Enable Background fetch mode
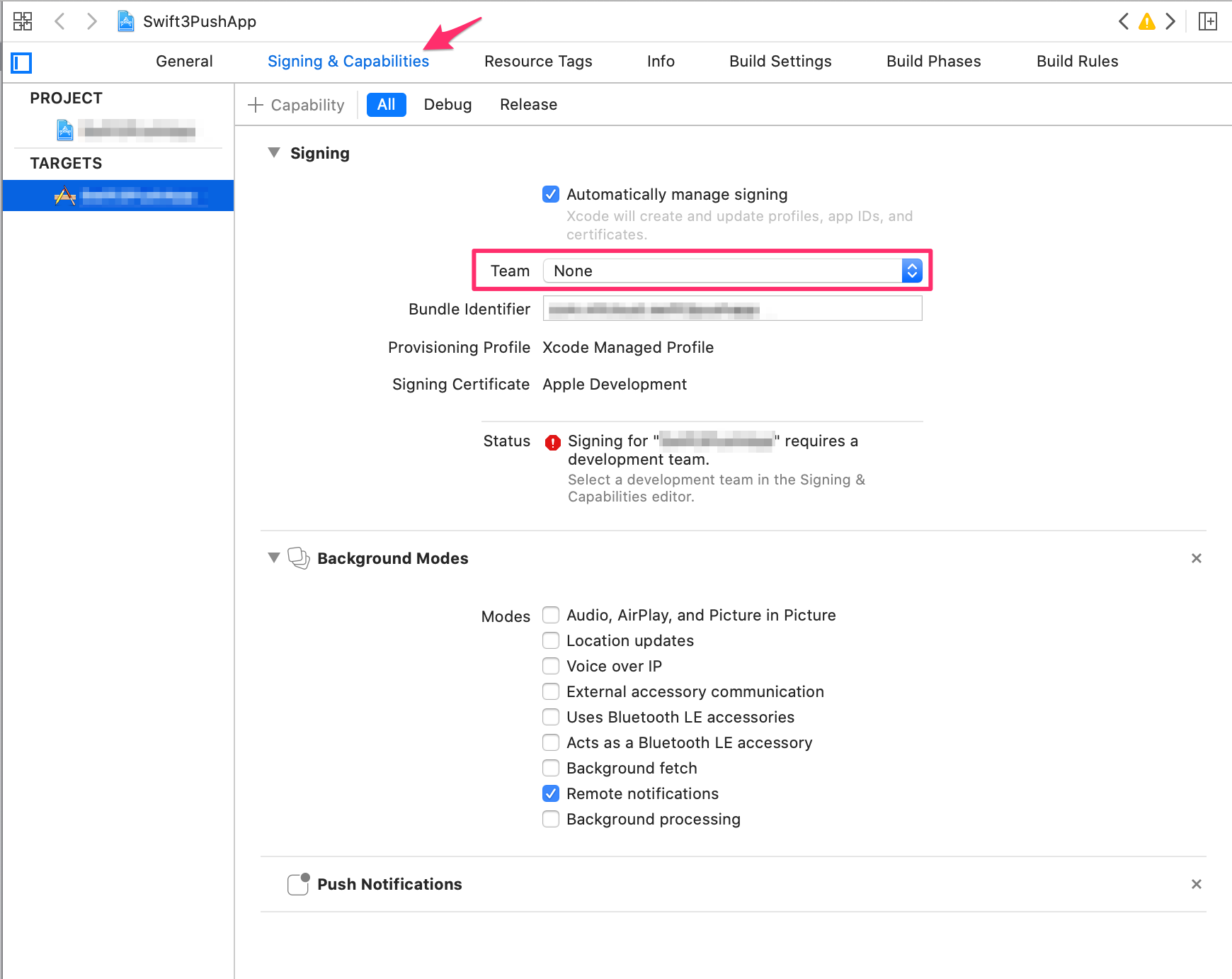Viewport: 1232px width, 979px height. [x=551, y=768]
